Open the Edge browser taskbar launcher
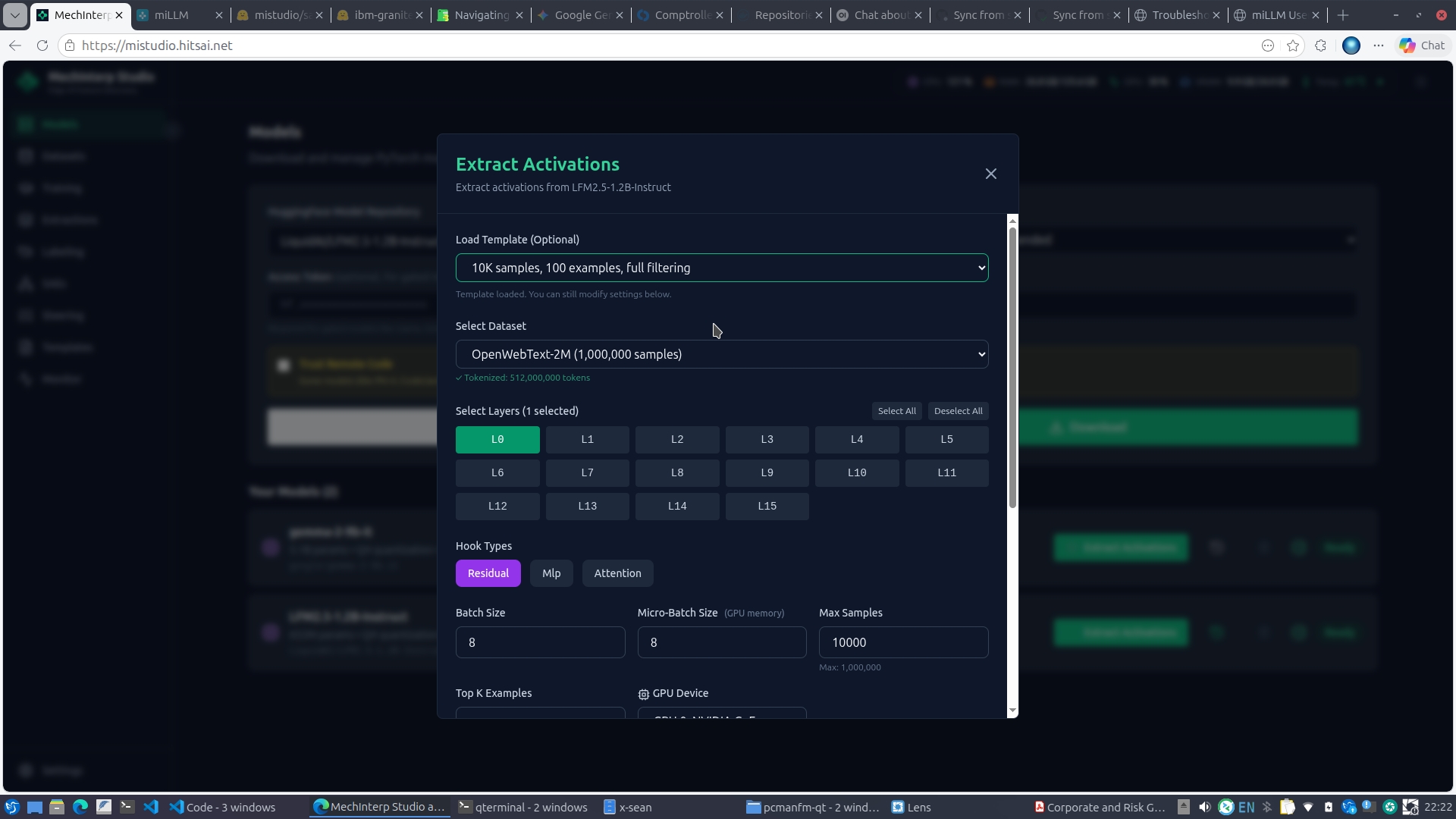Screen dimensions: 1456x819 click(80, 807)
